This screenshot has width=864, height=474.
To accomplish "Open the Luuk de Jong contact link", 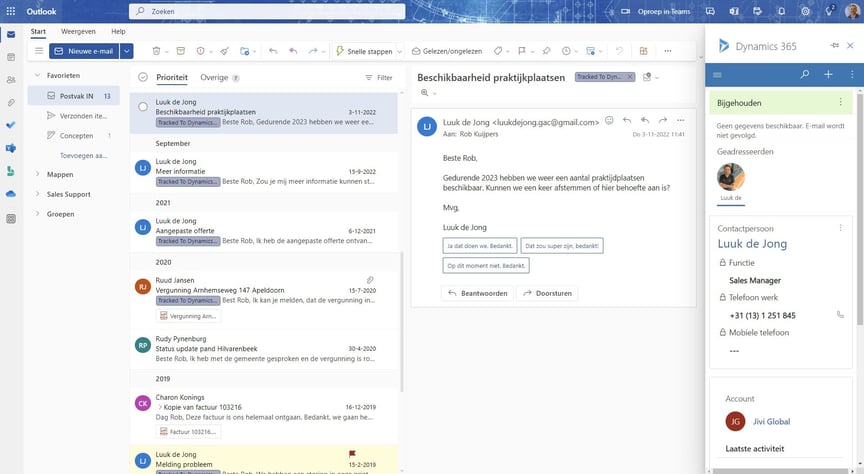I will 752,244.
